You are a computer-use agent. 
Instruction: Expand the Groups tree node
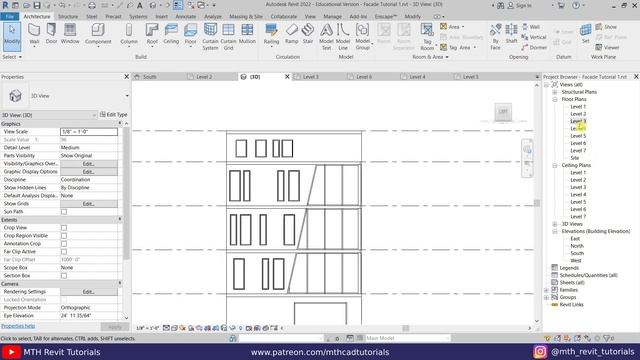click(x=547, y=297)
